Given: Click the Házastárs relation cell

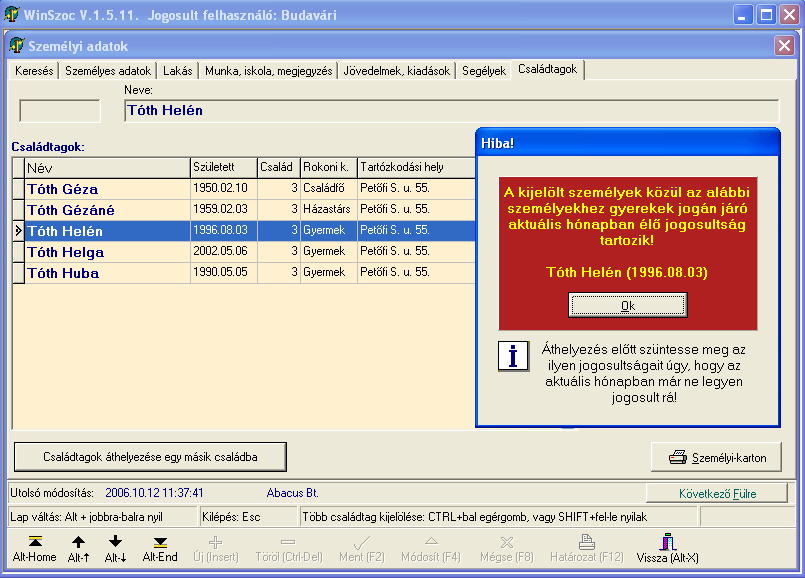Looking at the screenshot, I should coord(329,210).
